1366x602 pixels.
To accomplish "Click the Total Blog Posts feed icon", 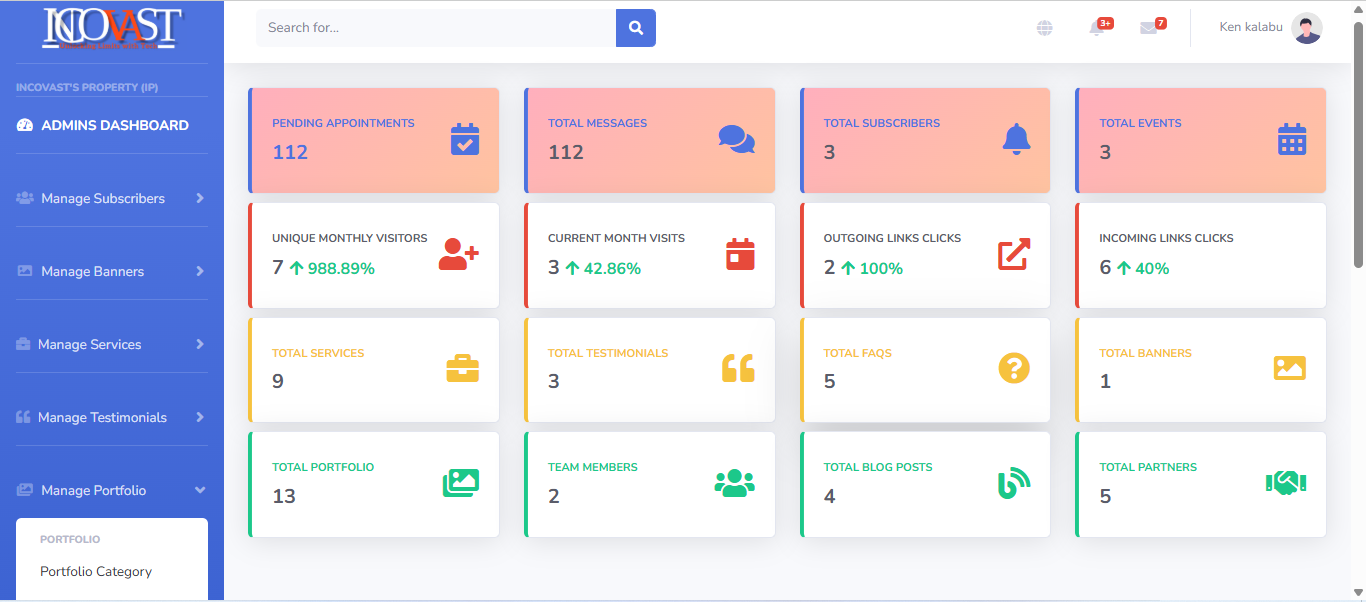I will pos(1013,483).
